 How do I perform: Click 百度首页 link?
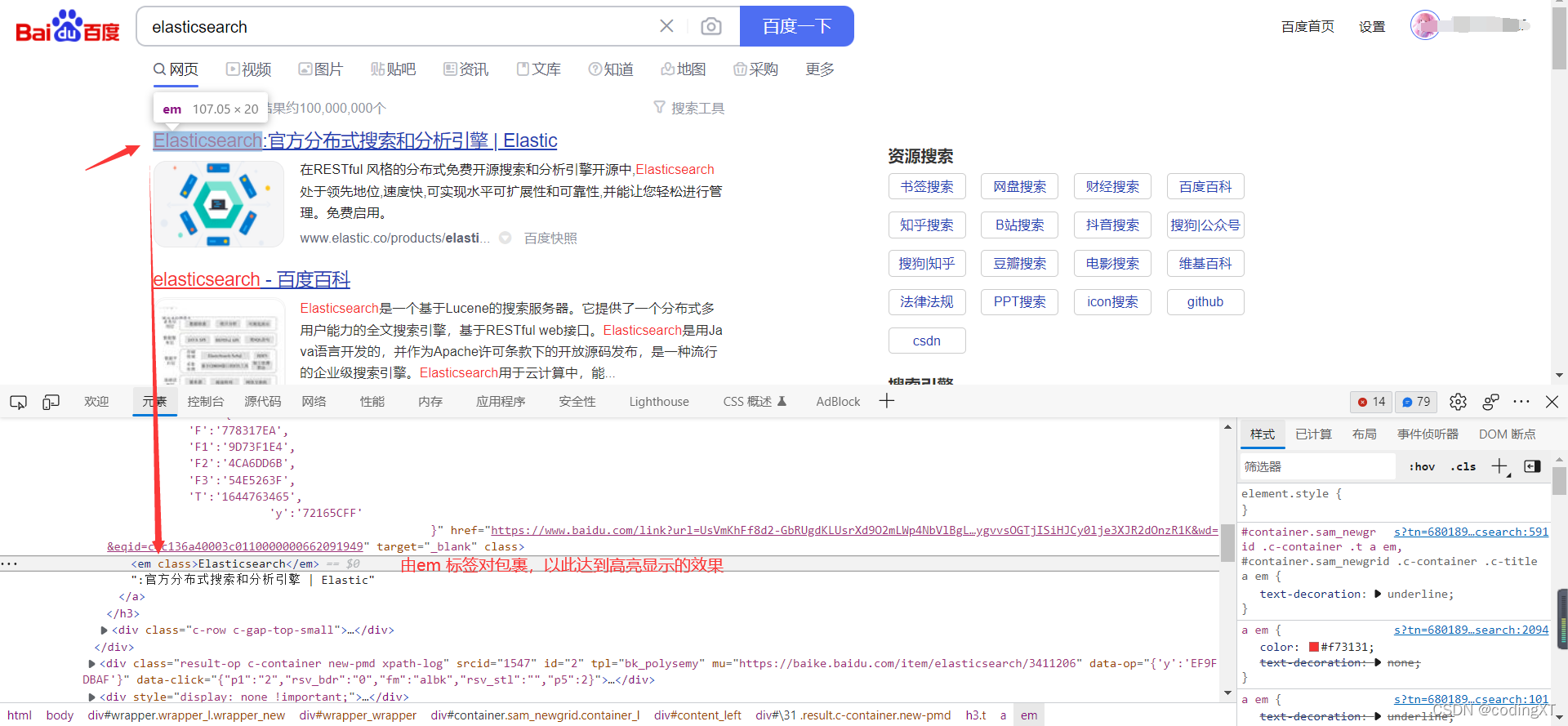[1307, 26]
